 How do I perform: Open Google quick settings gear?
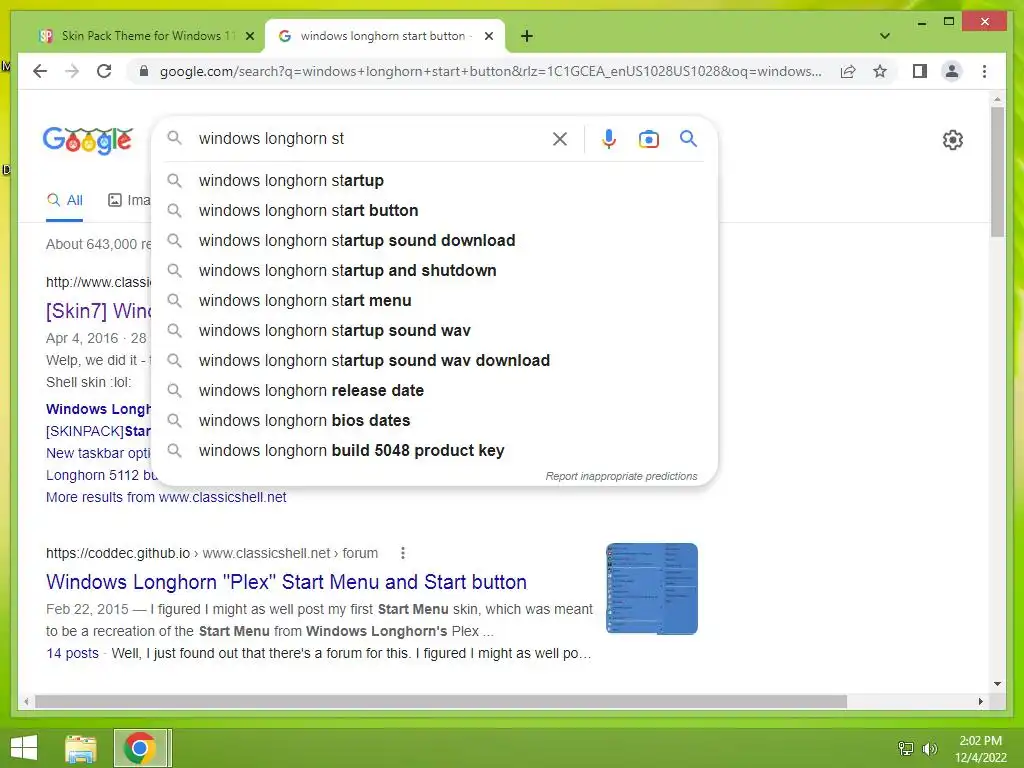(953, 140)
